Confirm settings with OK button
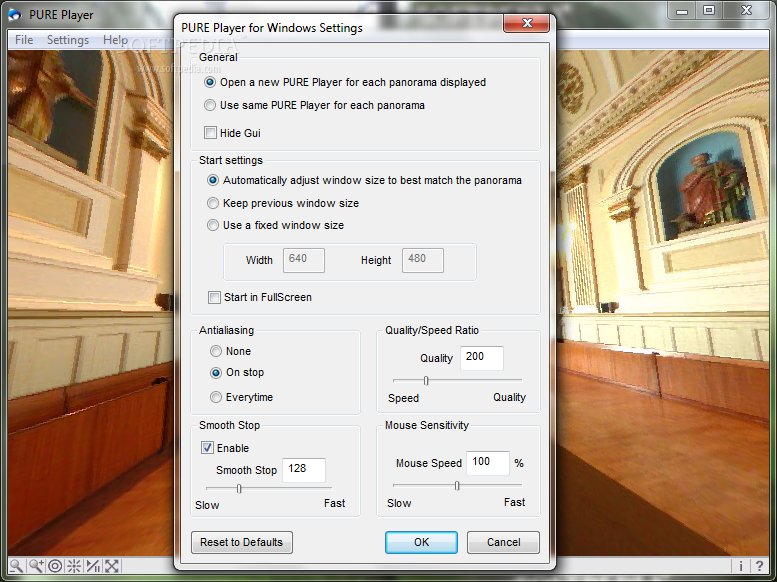Viewport: 777px width, 582px height. [x=421, y=542]
